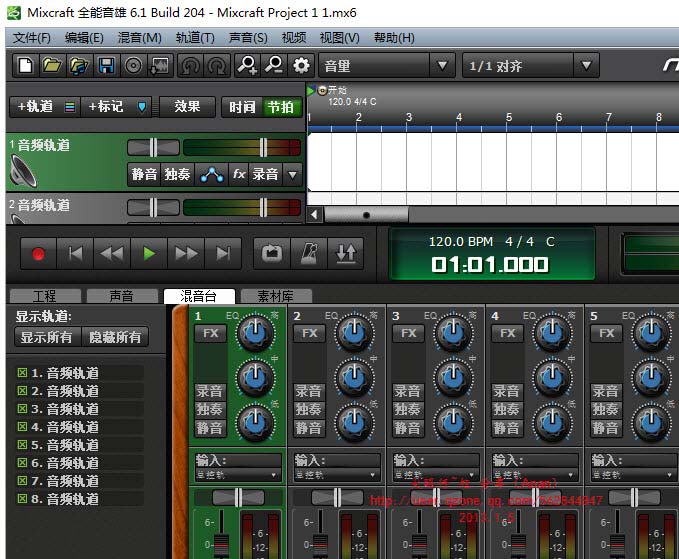Toggle checkbox for 8. 音频轨道

pyautogui.click(x=22, y=499)
